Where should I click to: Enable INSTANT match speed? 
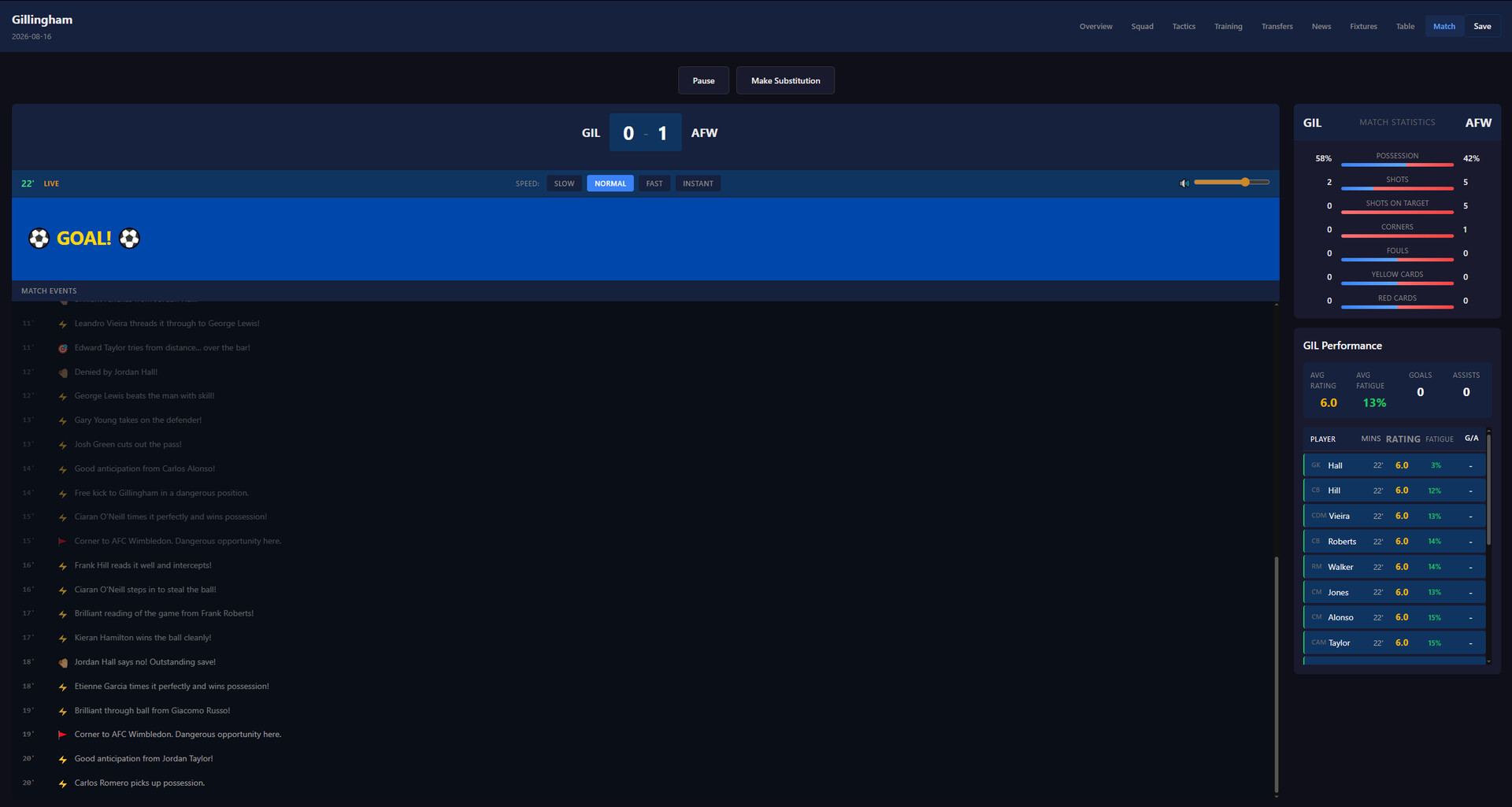698,183
